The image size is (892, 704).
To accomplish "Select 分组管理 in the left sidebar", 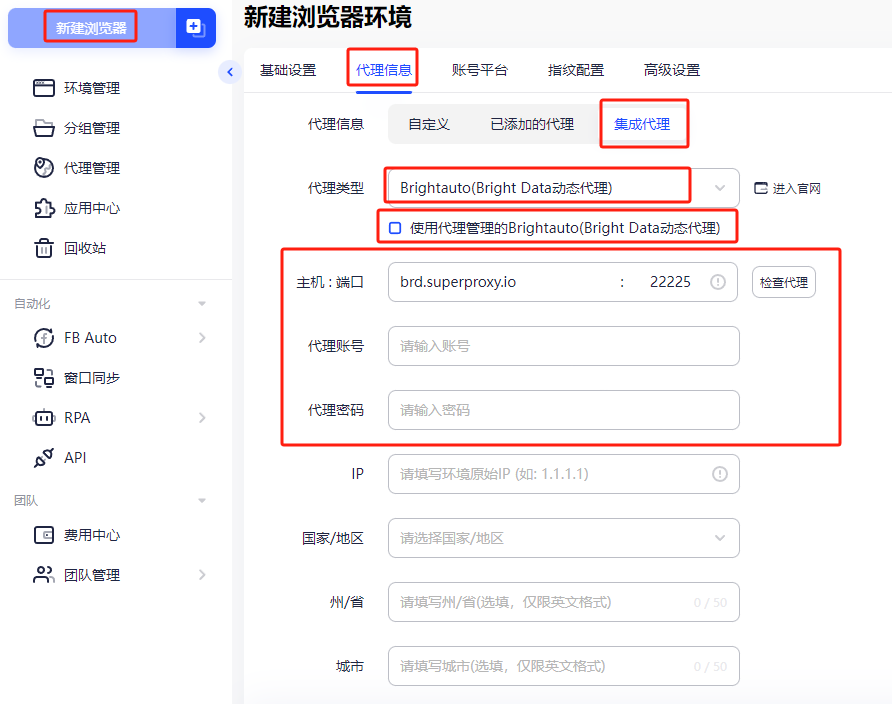I will (89, 128).
